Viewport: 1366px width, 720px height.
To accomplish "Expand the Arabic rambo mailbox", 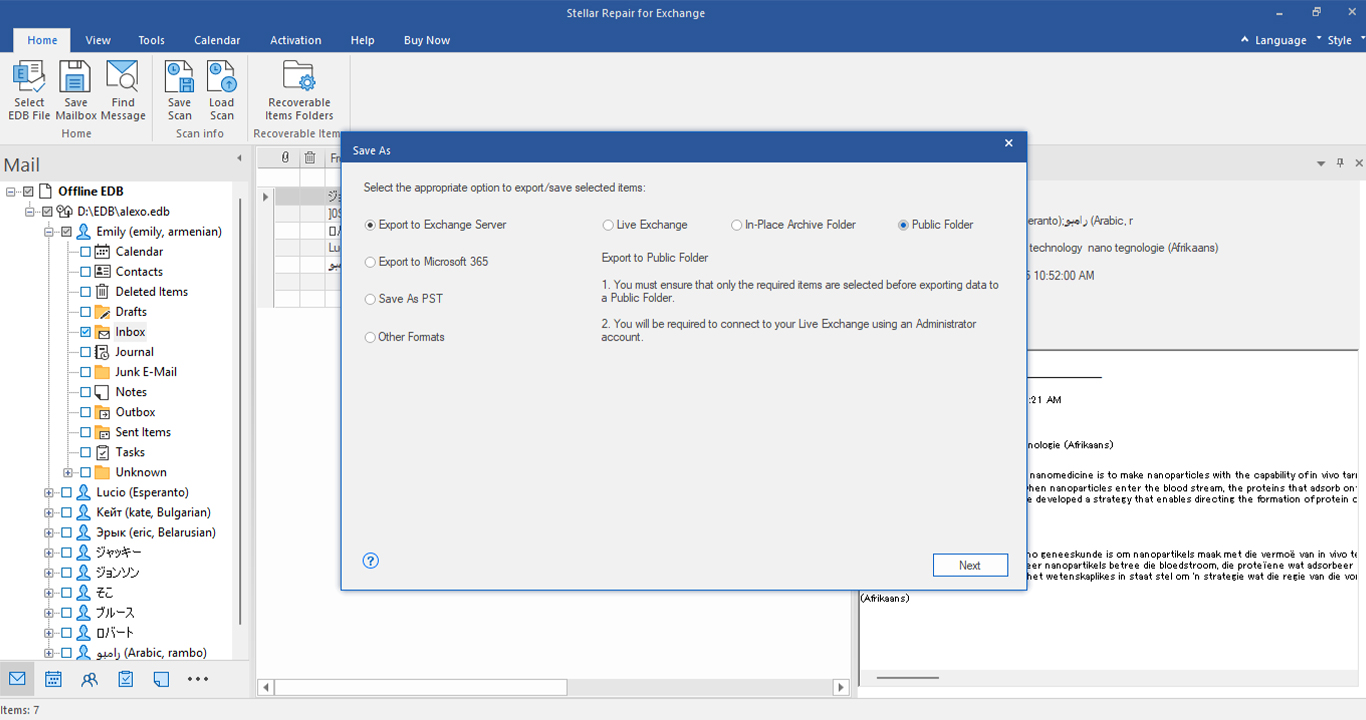I will 48,652.
